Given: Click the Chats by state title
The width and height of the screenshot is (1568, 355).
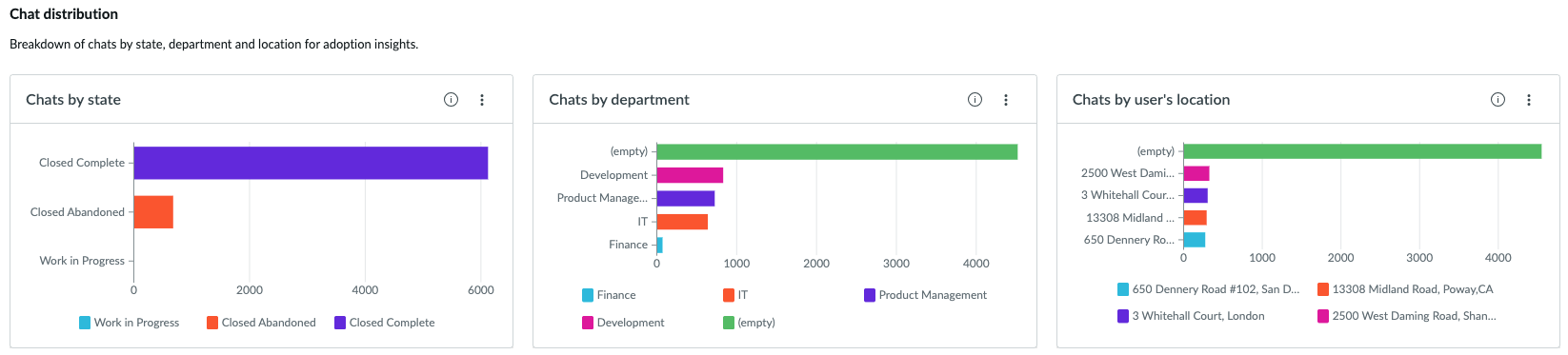Looking at the screenshot, I should click(73, 100).
